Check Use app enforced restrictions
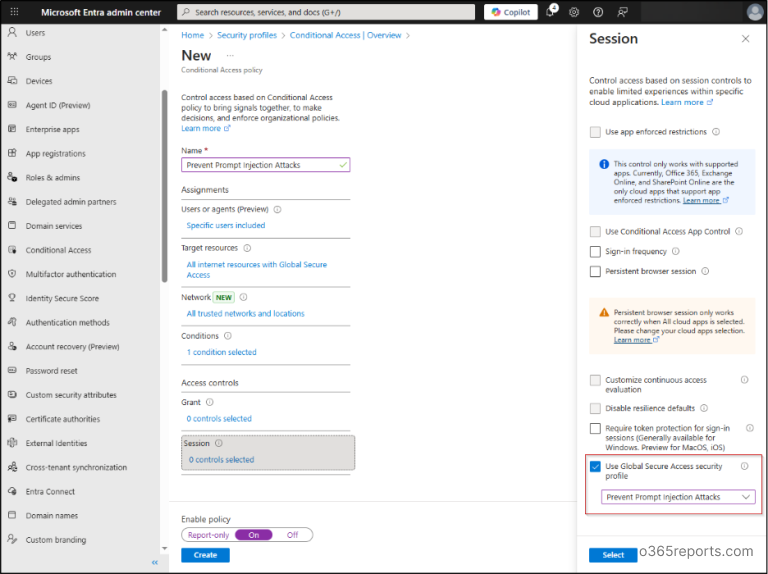 click(595, 132)
